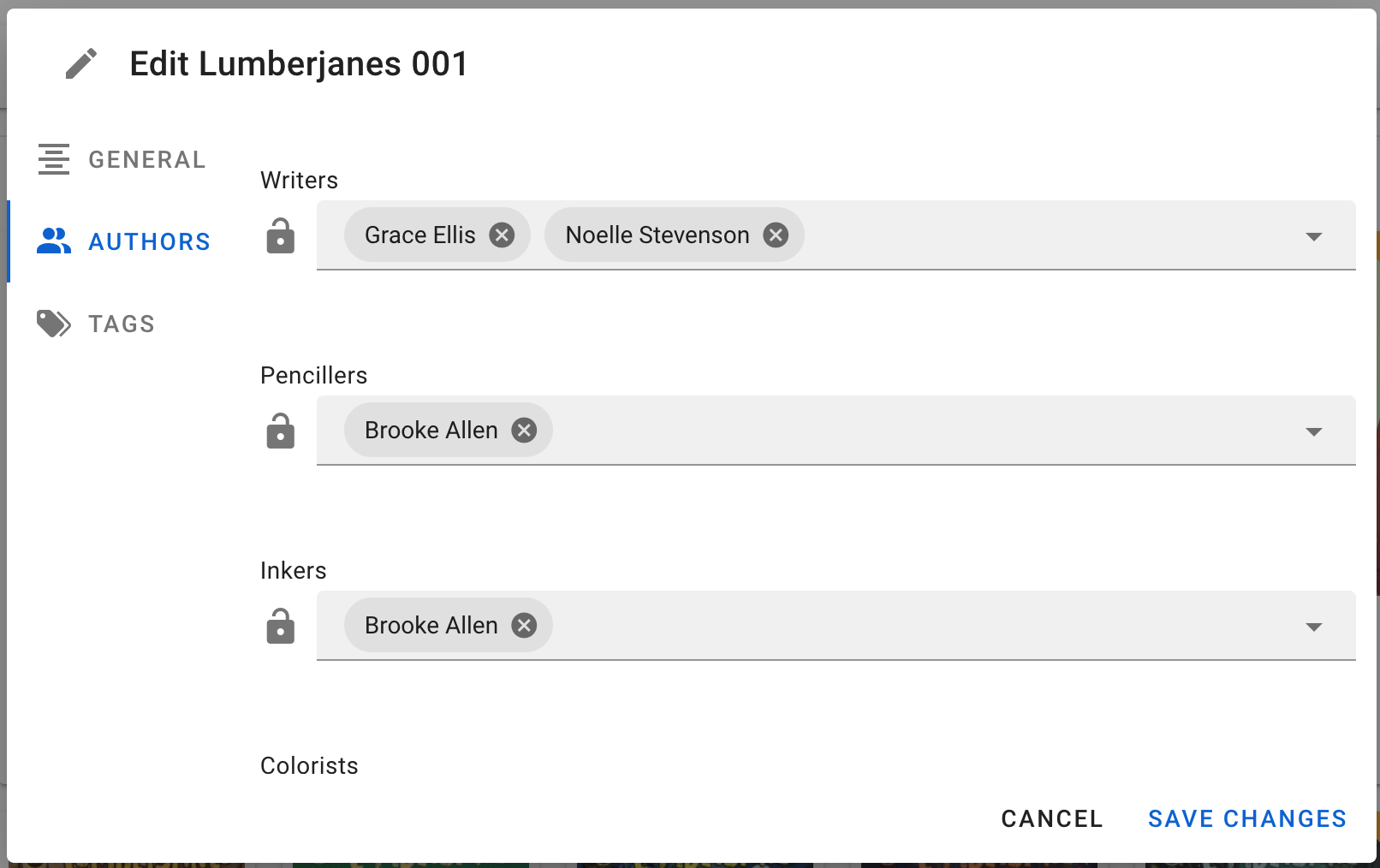
Task: Remove Grace Ellis from Writers
Action: point(502,235)
